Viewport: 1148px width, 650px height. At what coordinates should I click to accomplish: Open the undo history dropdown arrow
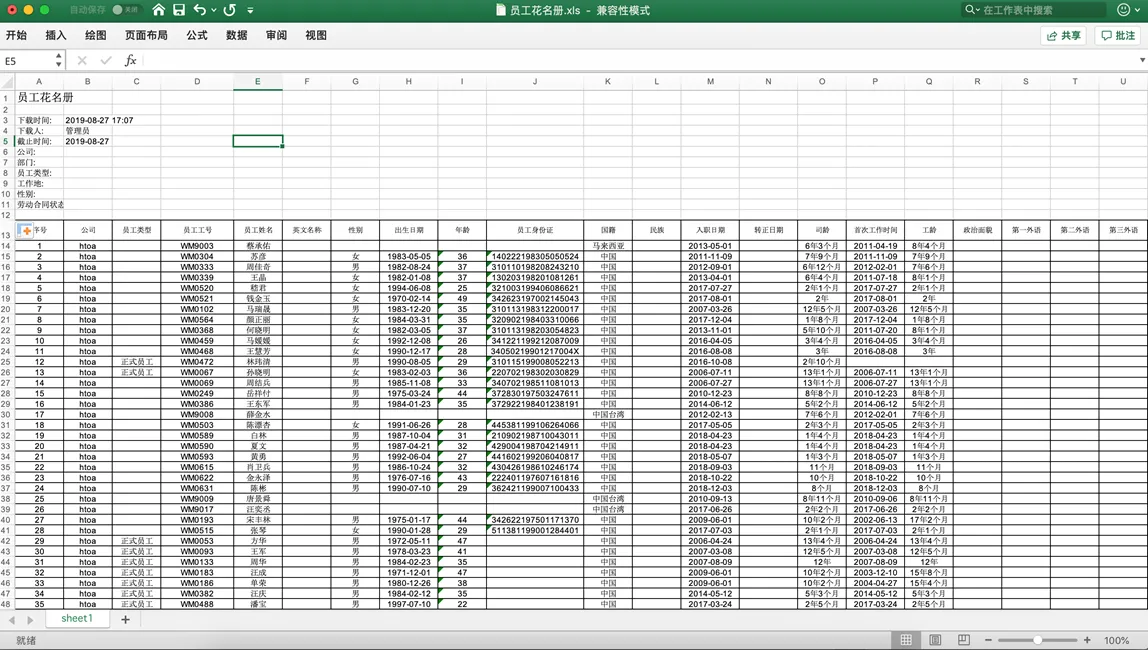[x=214, y=10]
